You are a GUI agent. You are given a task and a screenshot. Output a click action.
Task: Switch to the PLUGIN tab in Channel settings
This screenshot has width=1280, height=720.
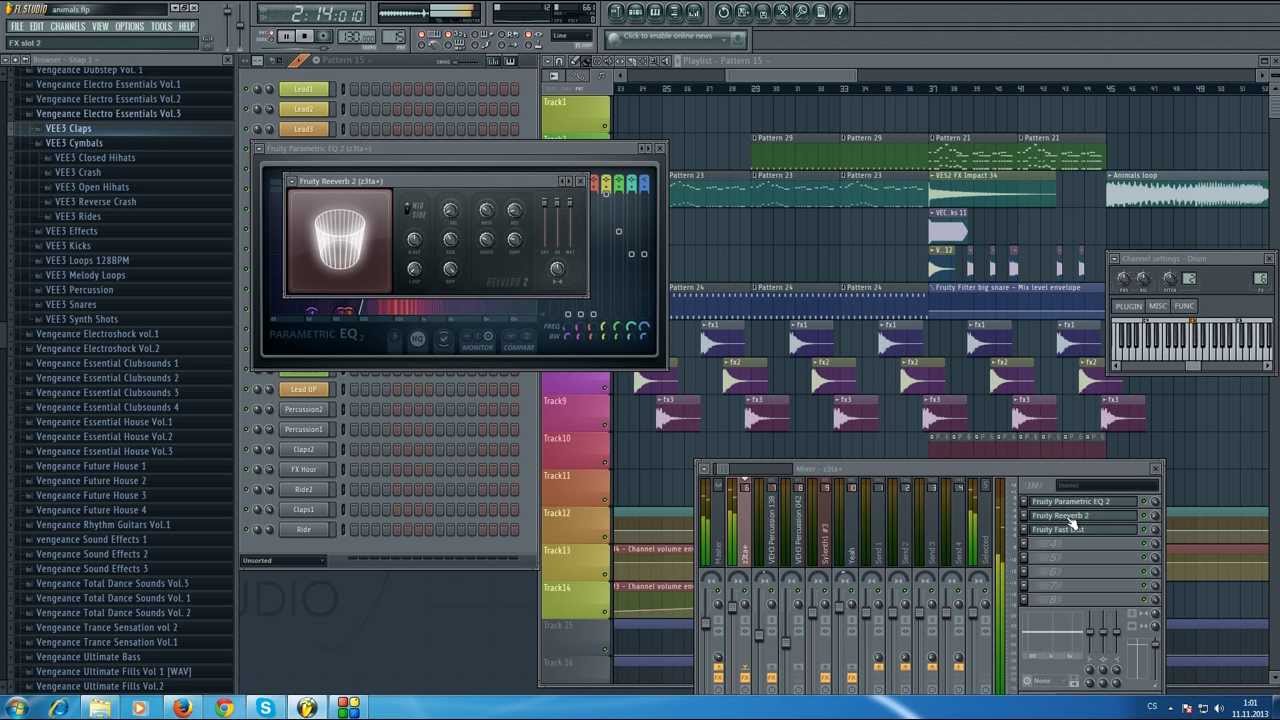(1128, 306)
